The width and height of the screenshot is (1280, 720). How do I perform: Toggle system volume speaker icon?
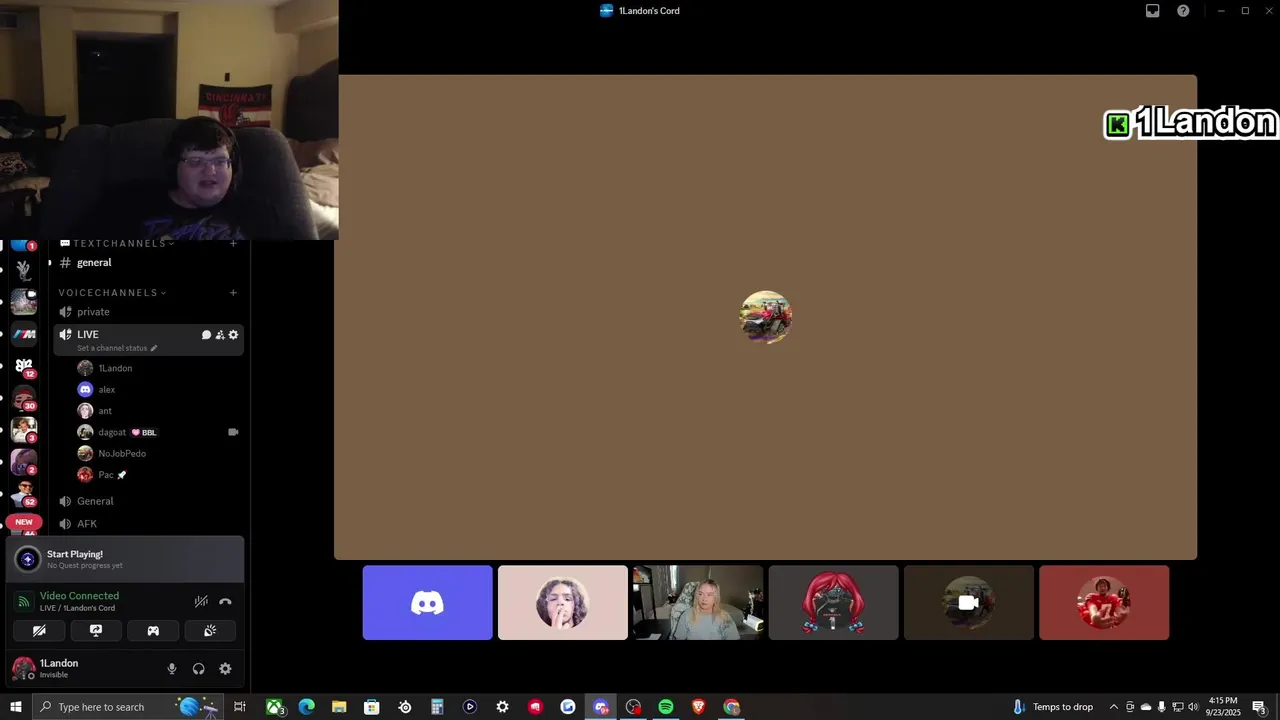(1193, 707)
